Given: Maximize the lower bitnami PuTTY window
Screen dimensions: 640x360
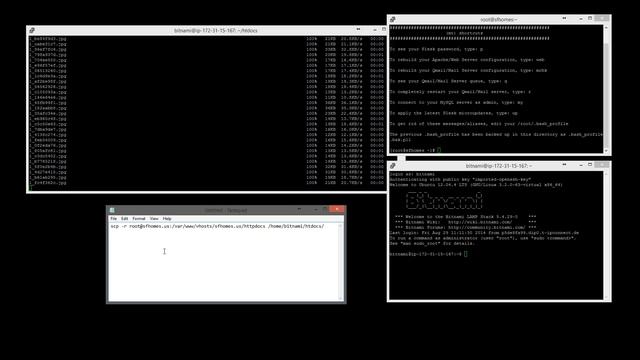Looking at the screenshot, I should [590, 165].
